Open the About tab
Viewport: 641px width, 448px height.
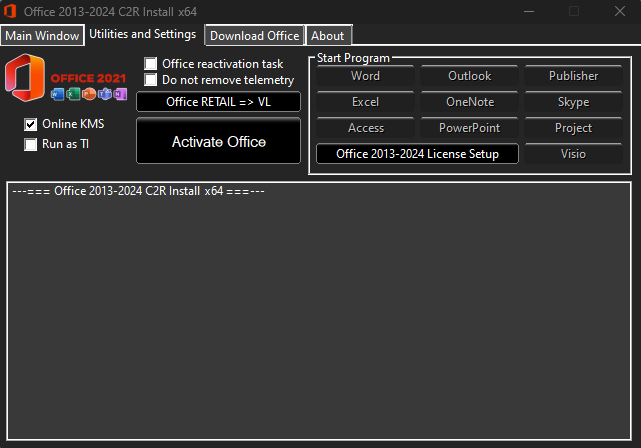(327, 36)
